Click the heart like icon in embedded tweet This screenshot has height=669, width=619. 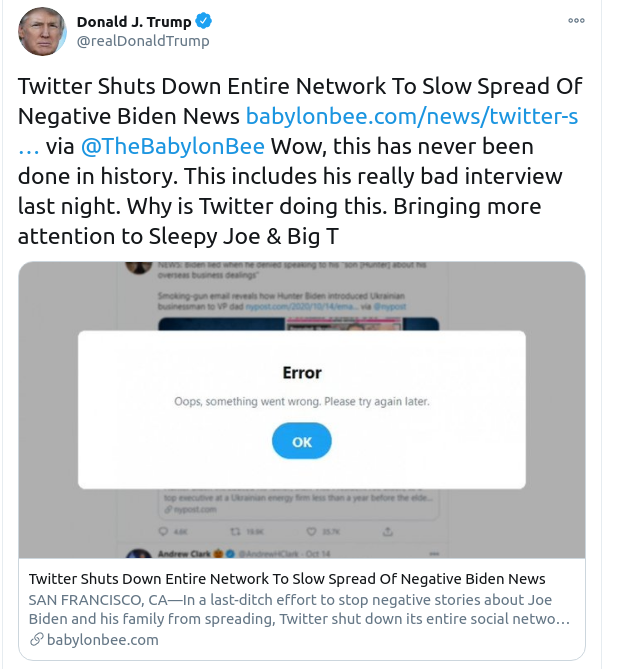click(310, 530)
